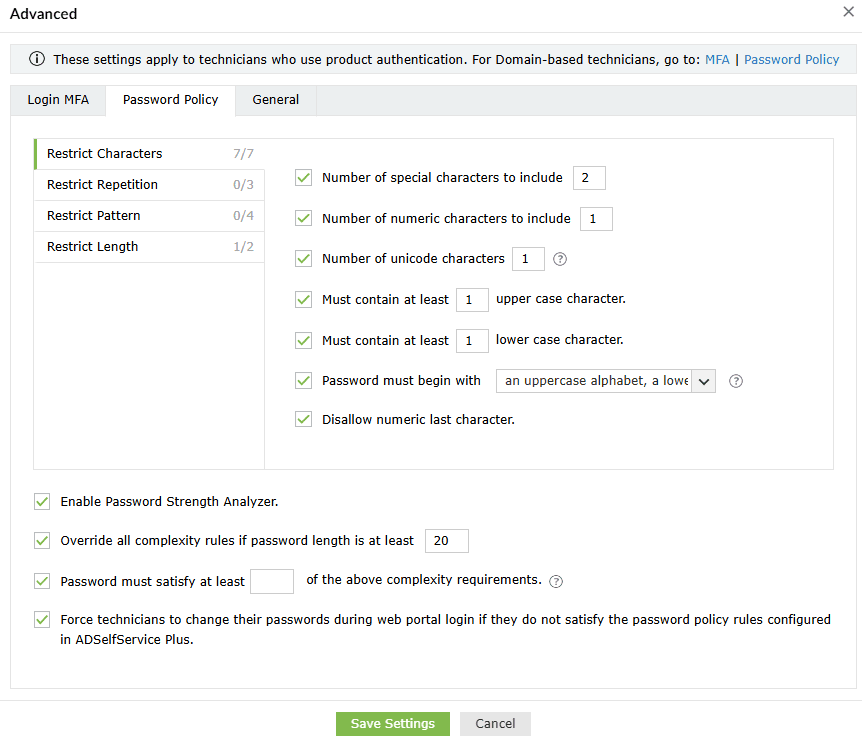Switch to the General tab
Screen dimensions: 862x742
coord(275,100)
